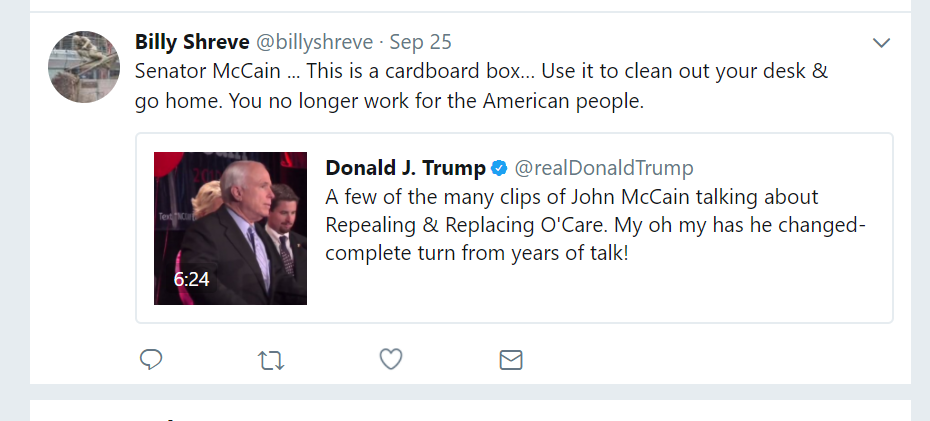Click the 'Senator McCain' opening tweet line

click(x=208, y=72)
